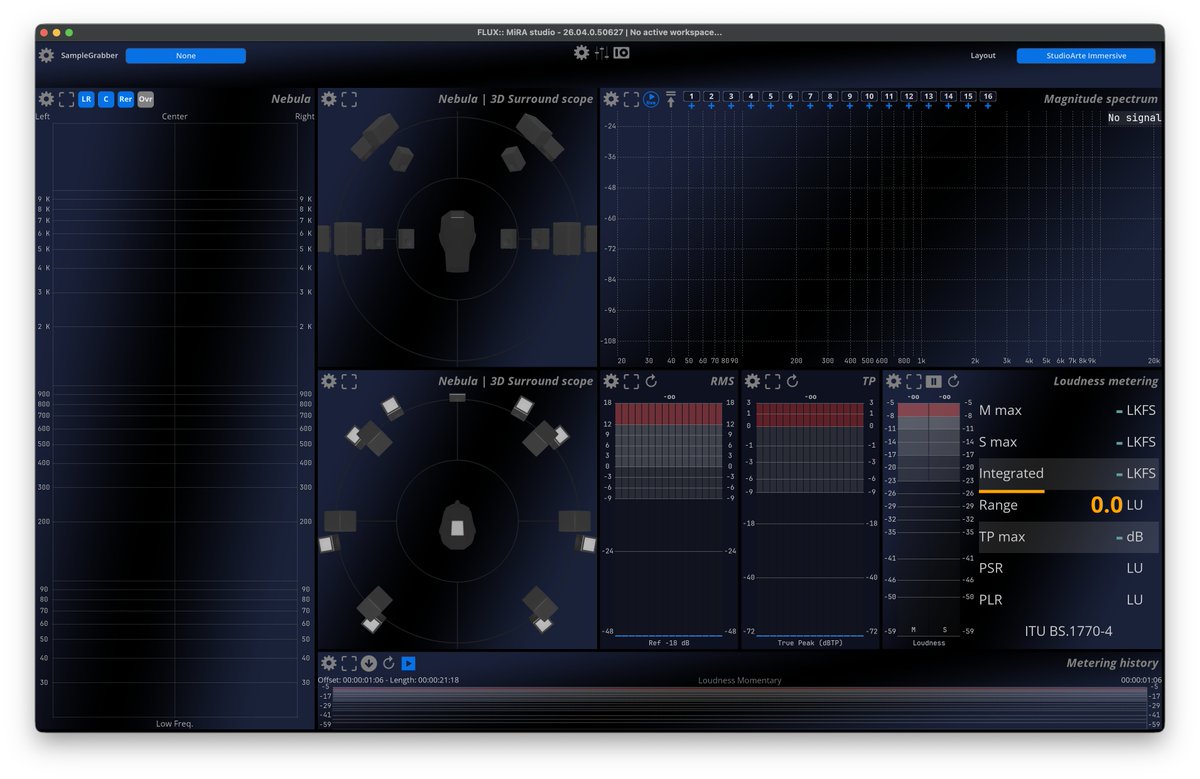Select the TP max row
This screenshot has width=1200, height=779.
1068,537
